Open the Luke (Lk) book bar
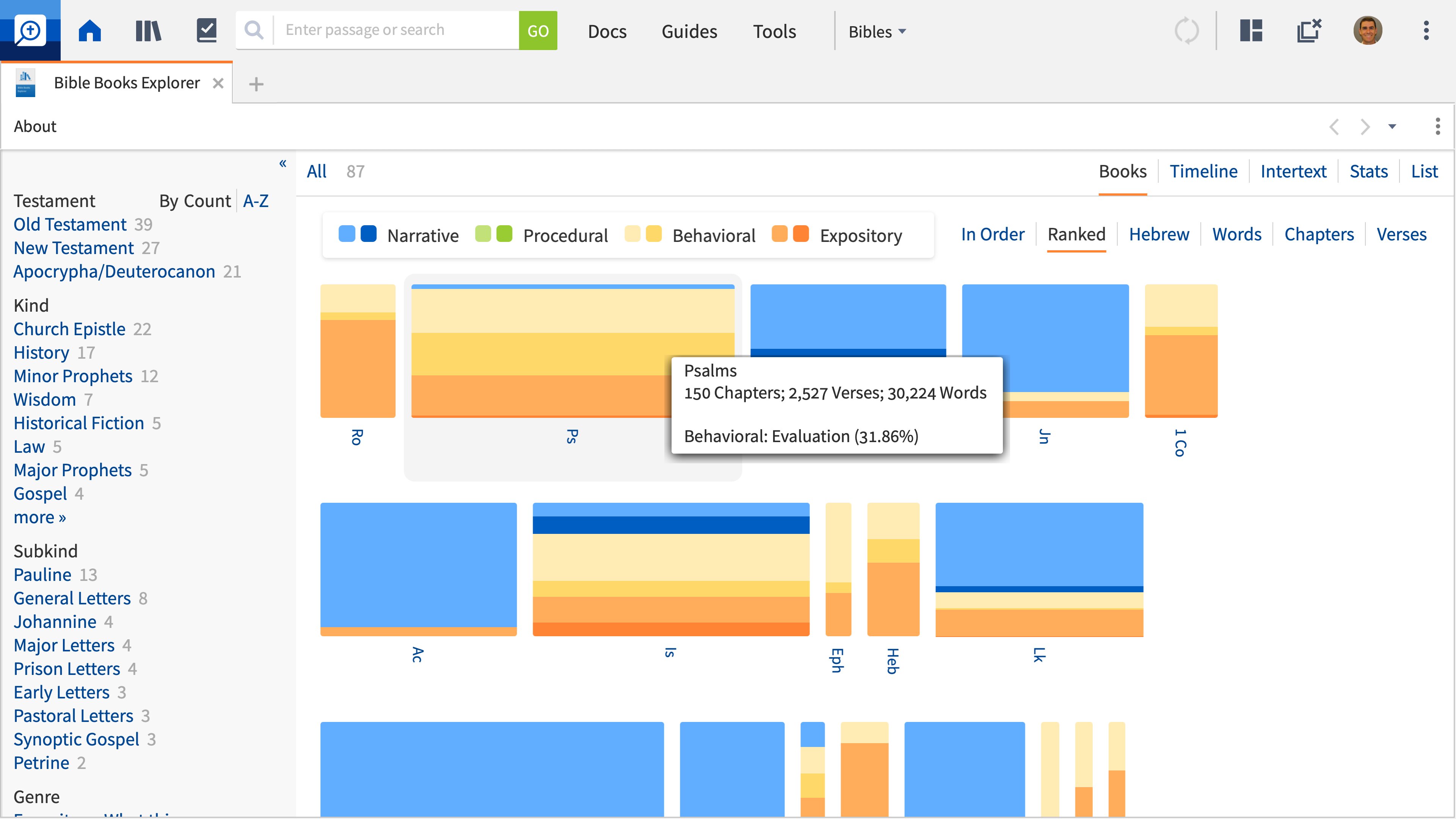Viewport: 1456px width, 819px height. click(x=1039, y=569)
